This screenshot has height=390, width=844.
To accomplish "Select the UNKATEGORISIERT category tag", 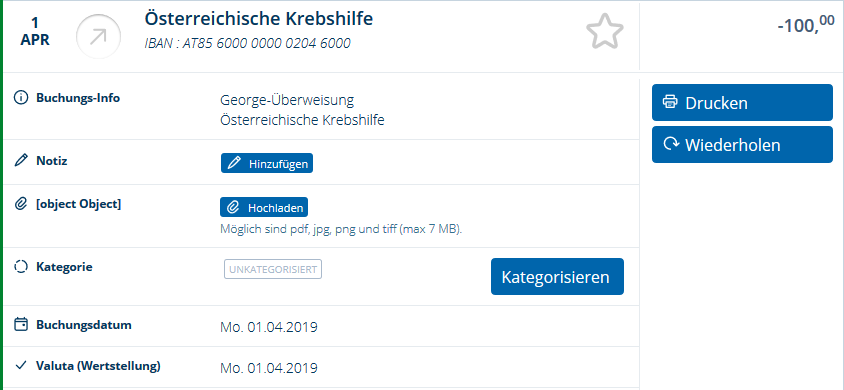I will (x=273, y=270).
